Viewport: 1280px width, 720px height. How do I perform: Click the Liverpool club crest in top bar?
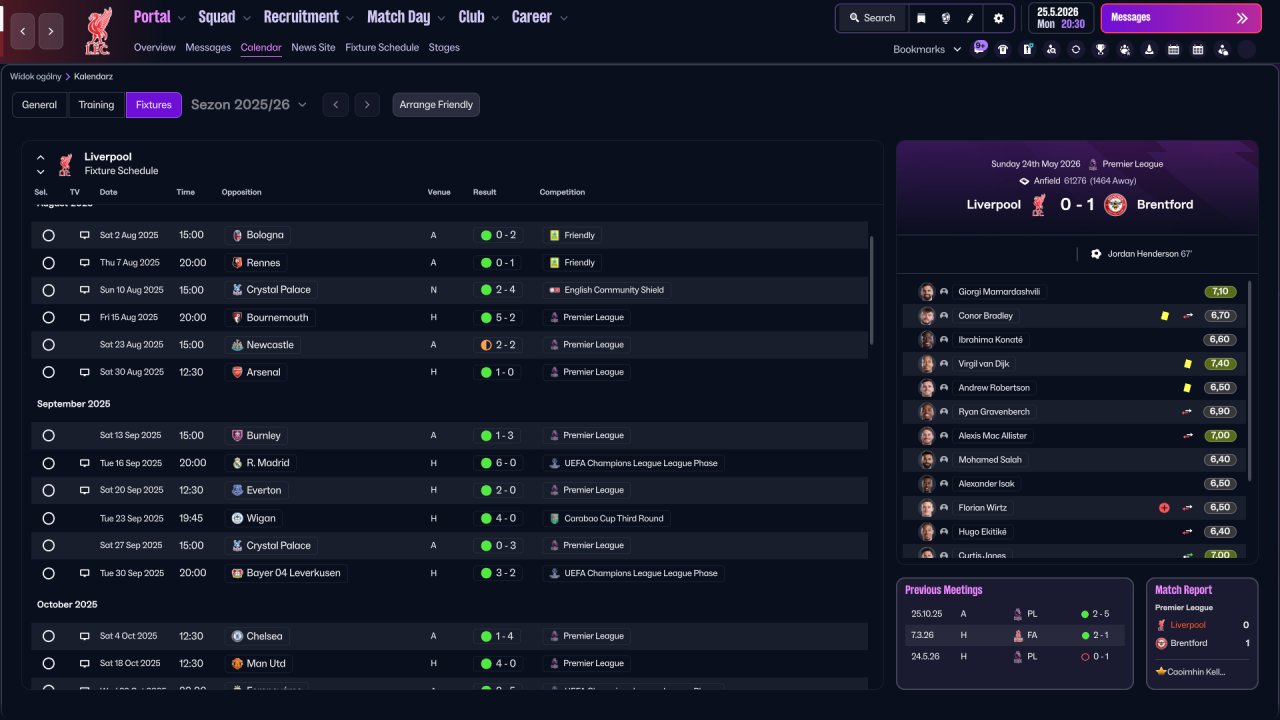coord(98,30)
